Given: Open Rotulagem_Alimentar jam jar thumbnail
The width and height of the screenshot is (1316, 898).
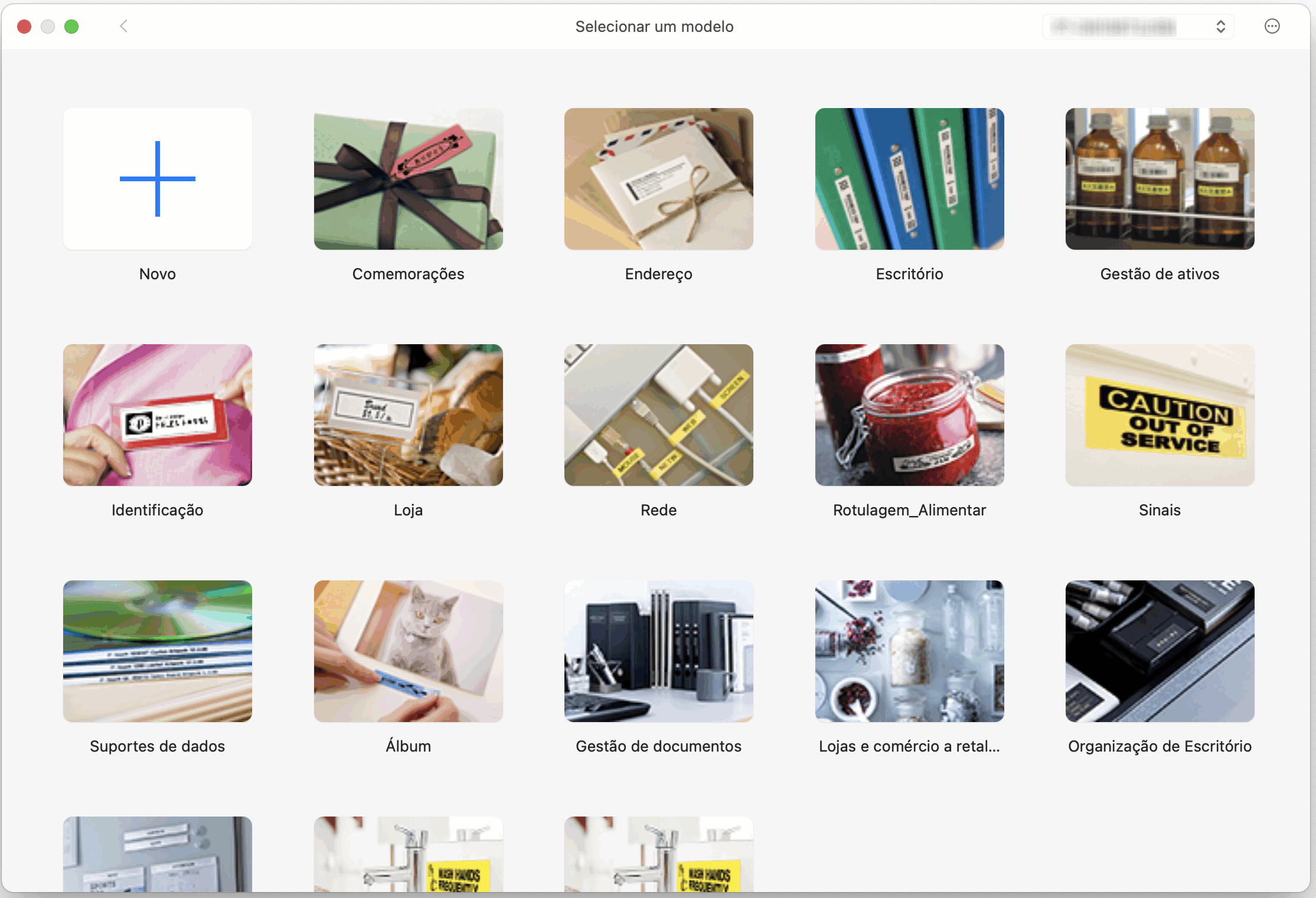Looking at the screenshot, I should point(910,415).
